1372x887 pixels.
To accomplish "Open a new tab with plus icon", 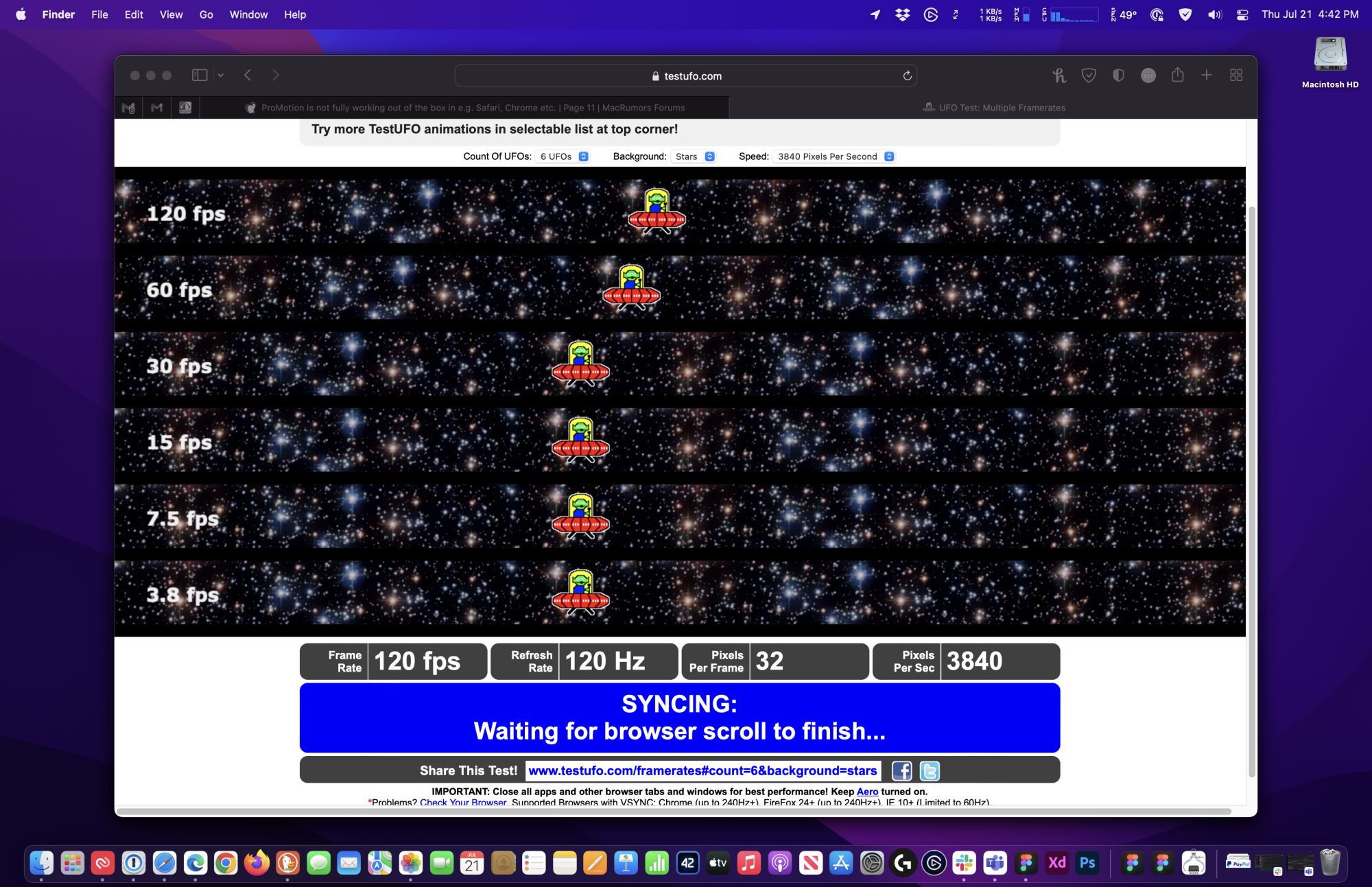I will [x=1207, y=75].
